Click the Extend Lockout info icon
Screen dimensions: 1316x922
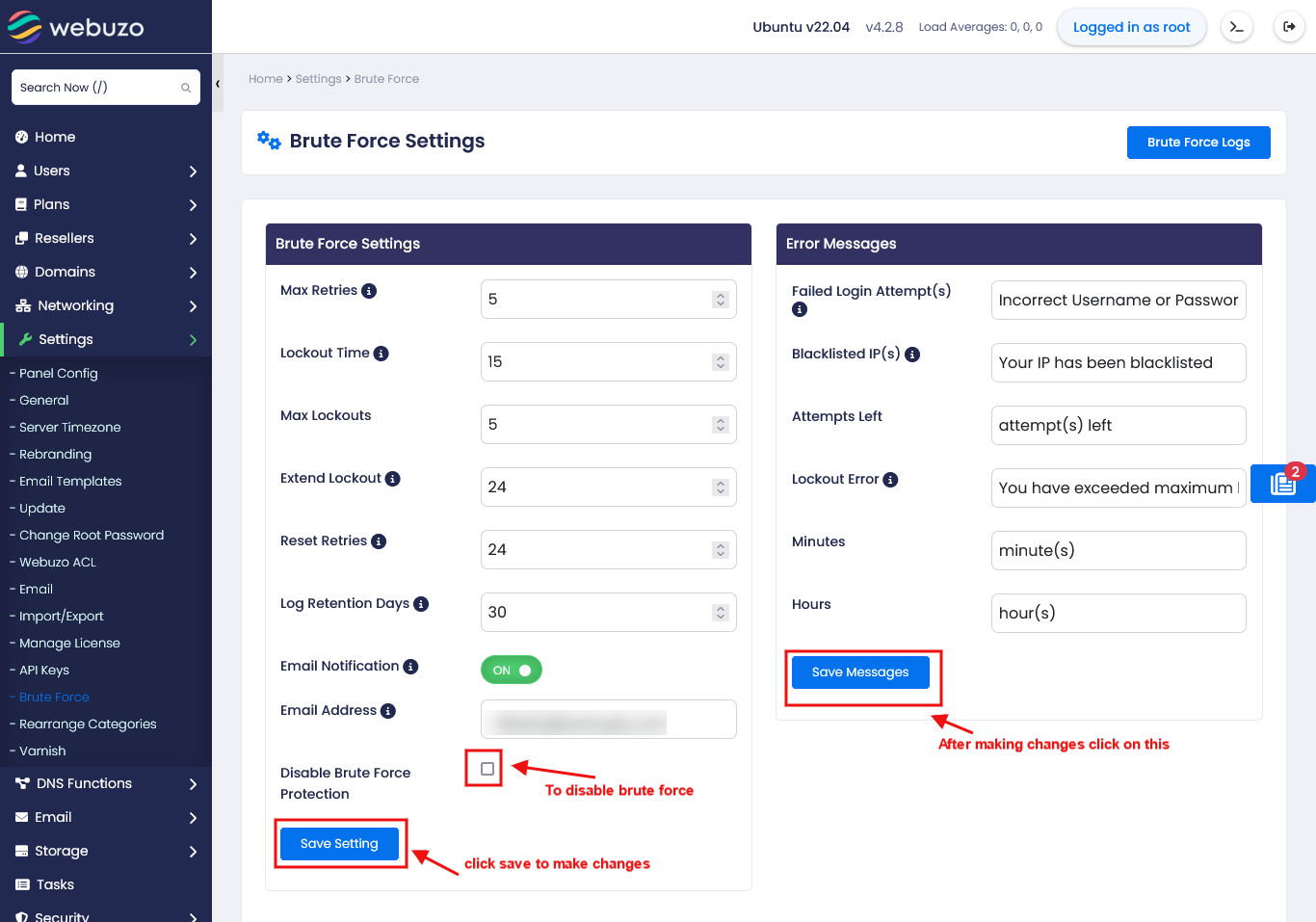click(393, 479)
